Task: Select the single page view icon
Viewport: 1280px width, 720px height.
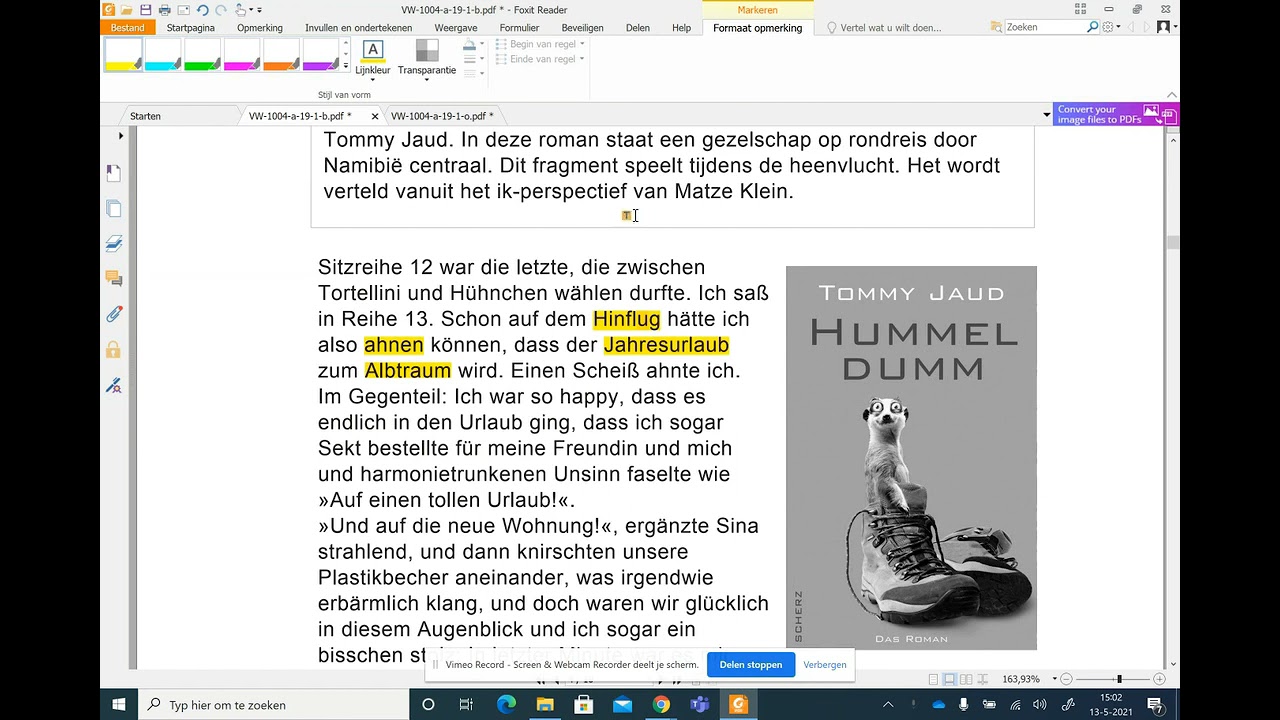Action: [933, 679]
